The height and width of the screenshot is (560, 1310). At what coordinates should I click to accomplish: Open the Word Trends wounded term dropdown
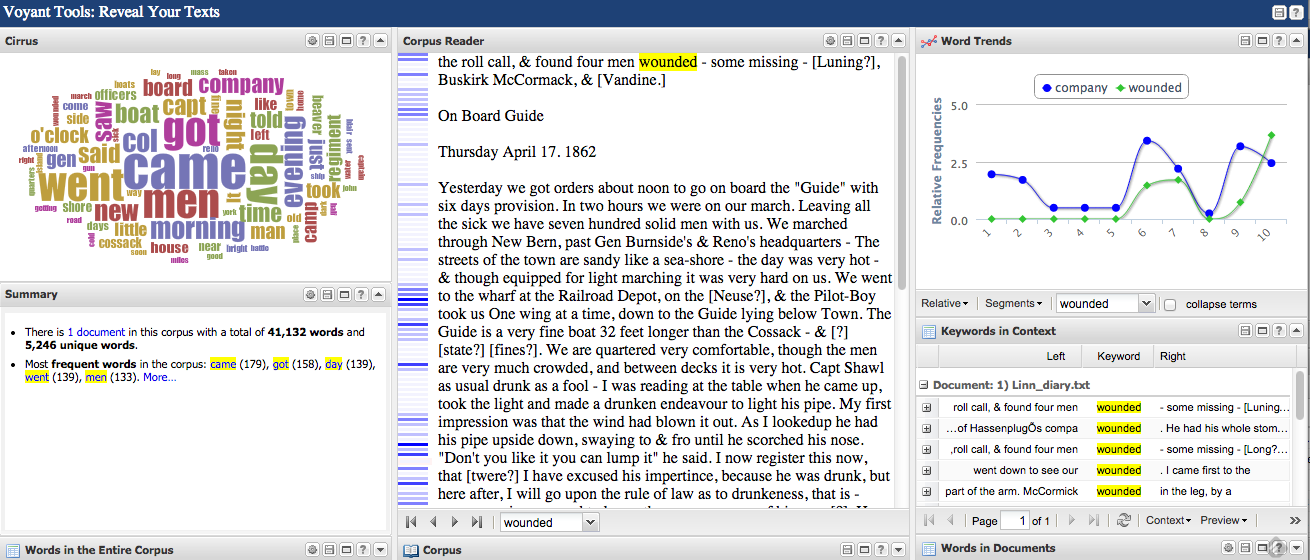(1147, 304)
